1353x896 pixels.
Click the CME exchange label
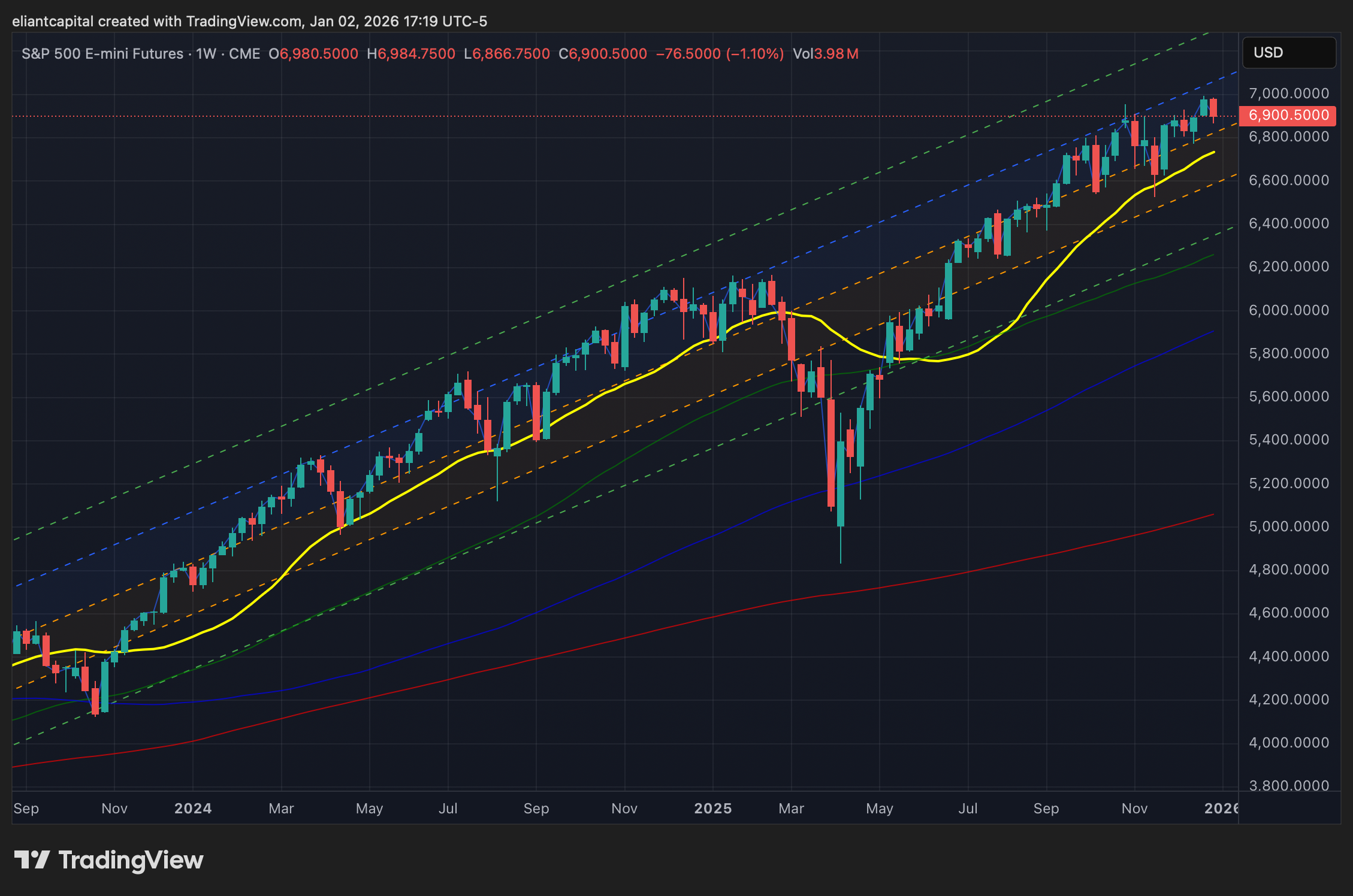click(244, 54)
